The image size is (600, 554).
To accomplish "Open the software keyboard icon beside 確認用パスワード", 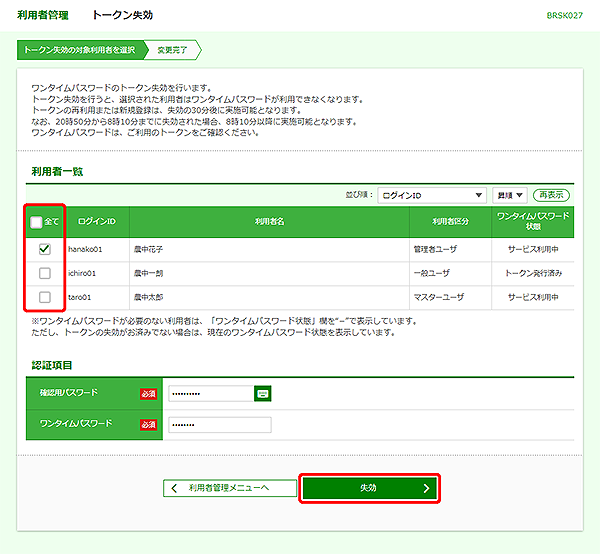I will point(262,394).
